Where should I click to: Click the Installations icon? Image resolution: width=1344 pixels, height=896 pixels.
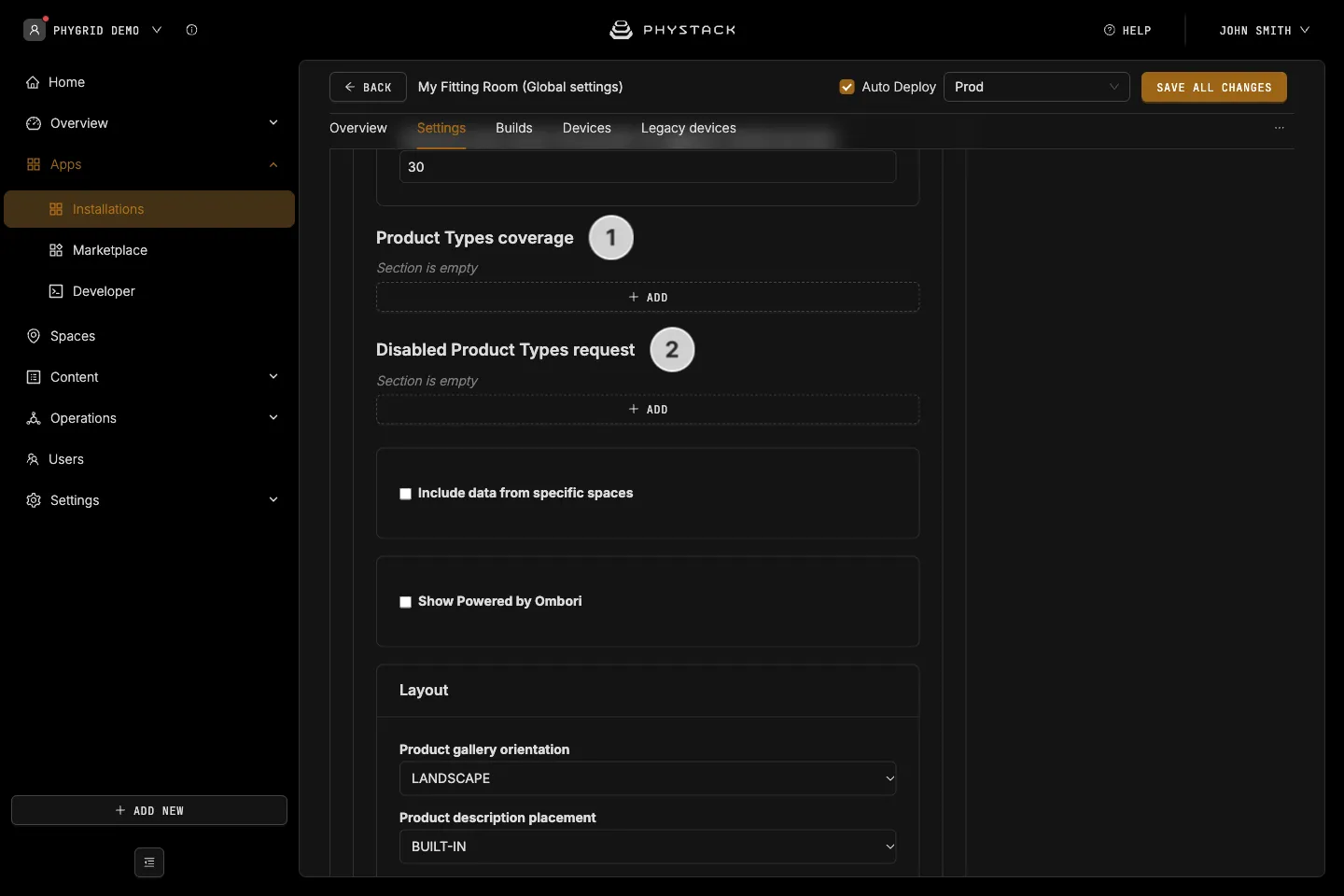(x=56, y=209)
